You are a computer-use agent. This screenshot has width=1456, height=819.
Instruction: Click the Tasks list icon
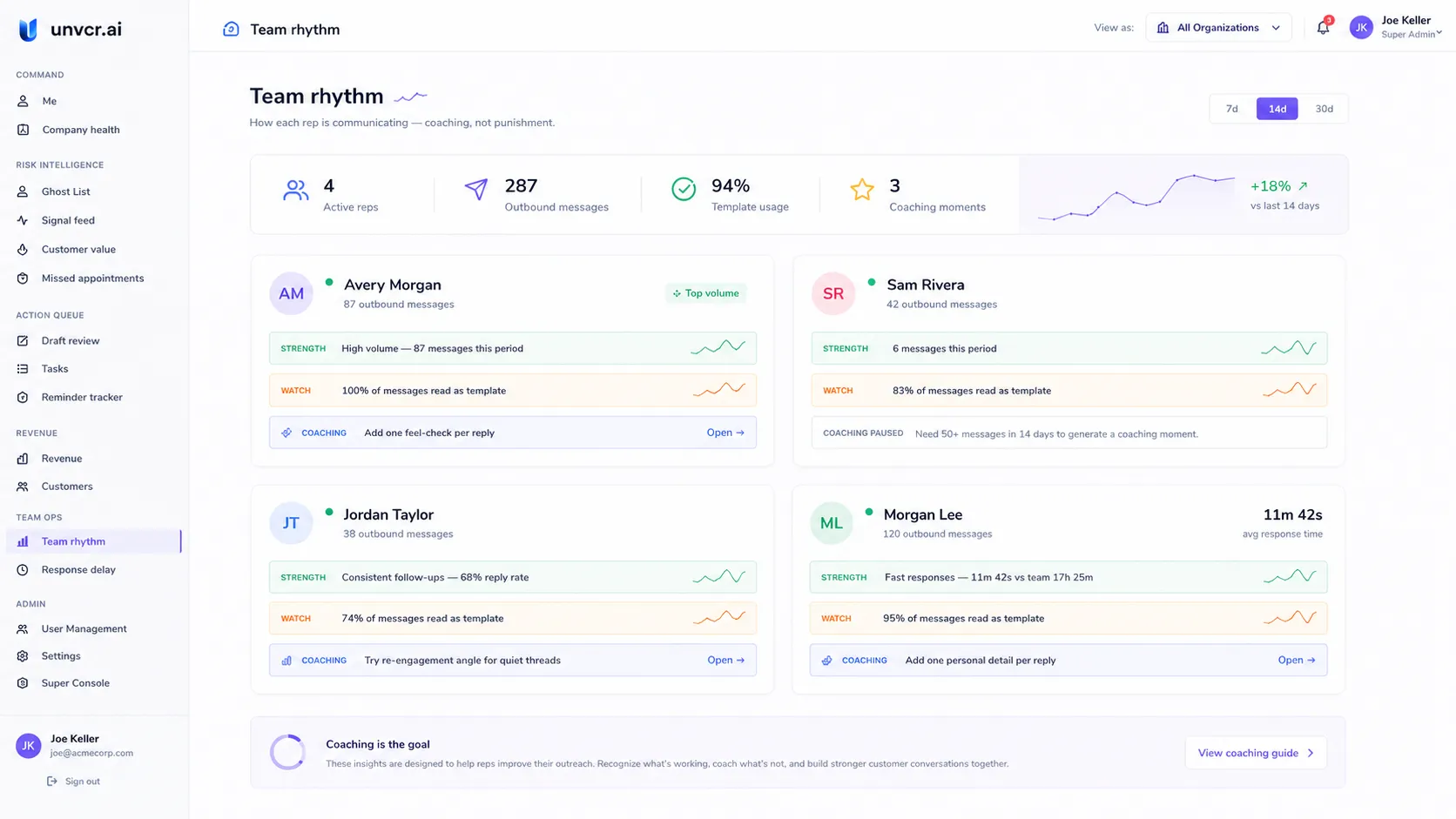tap(23, 369)
